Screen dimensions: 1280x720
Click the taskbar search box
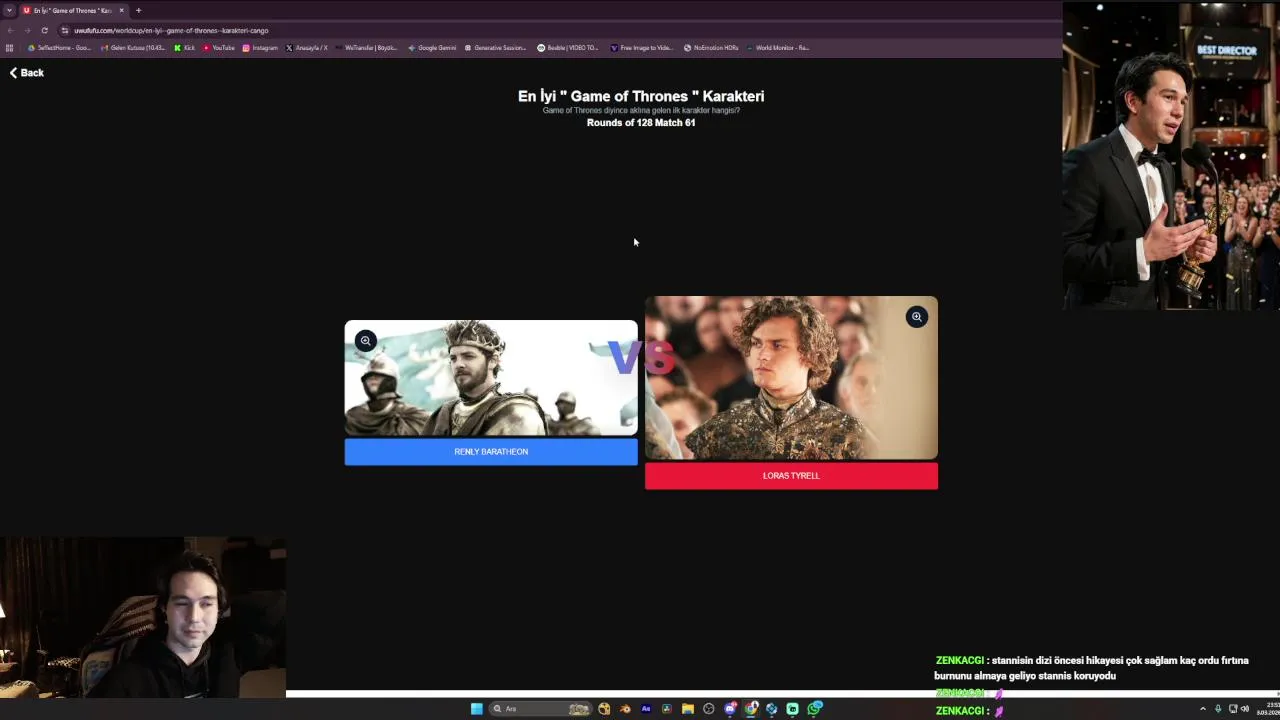(540, 709)
